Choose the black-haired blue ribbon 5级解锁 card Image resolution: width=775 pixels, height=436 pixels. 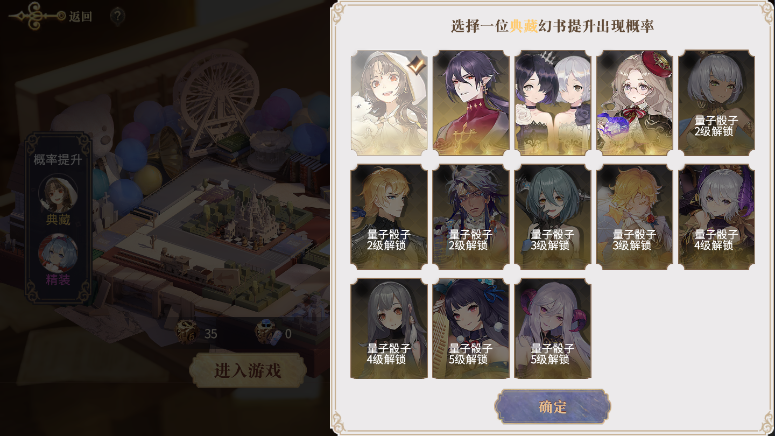coord(471,329)
